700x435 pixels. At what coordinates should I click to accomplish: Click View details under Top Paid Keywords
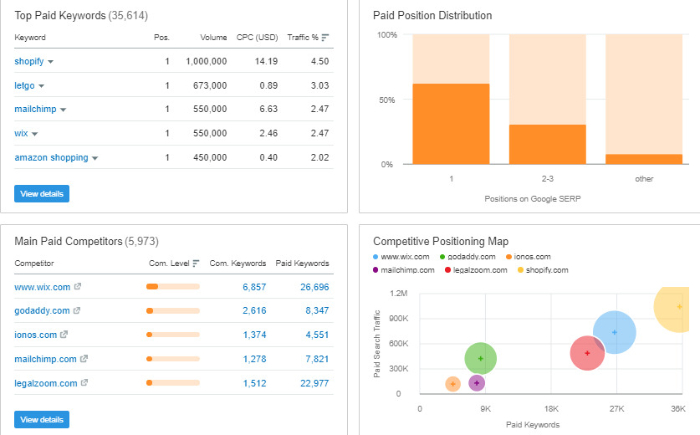click(x=42, y=194)
